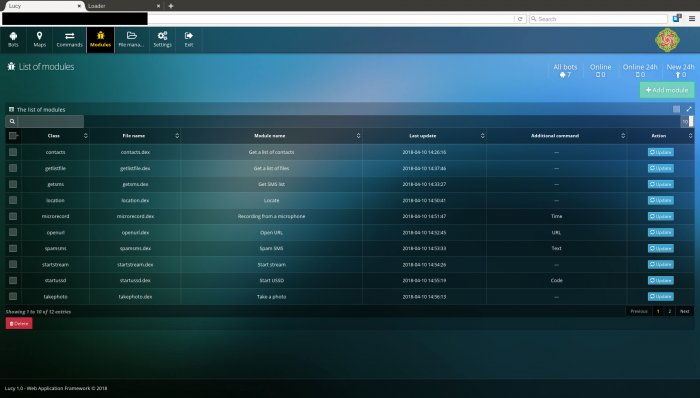Expand the modules panel to fullscreen
Image resolution: width=700 pixels, height=398 pixels.
click(689, 109)
